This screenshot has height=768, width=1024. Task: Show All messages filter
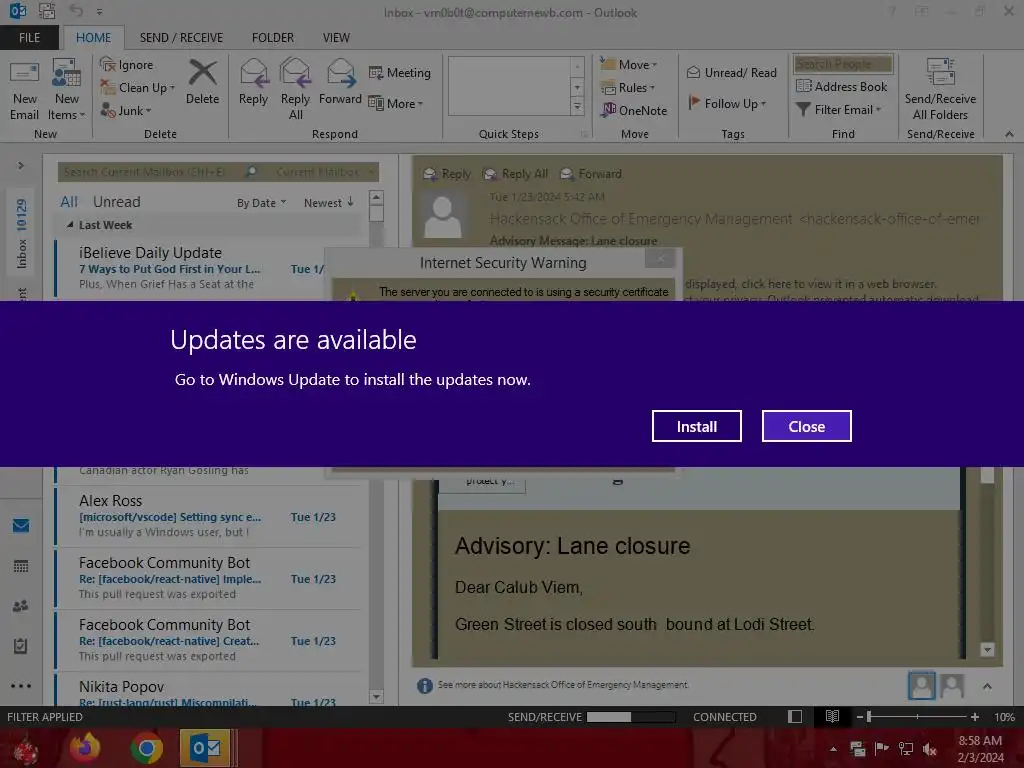[69, 202]
